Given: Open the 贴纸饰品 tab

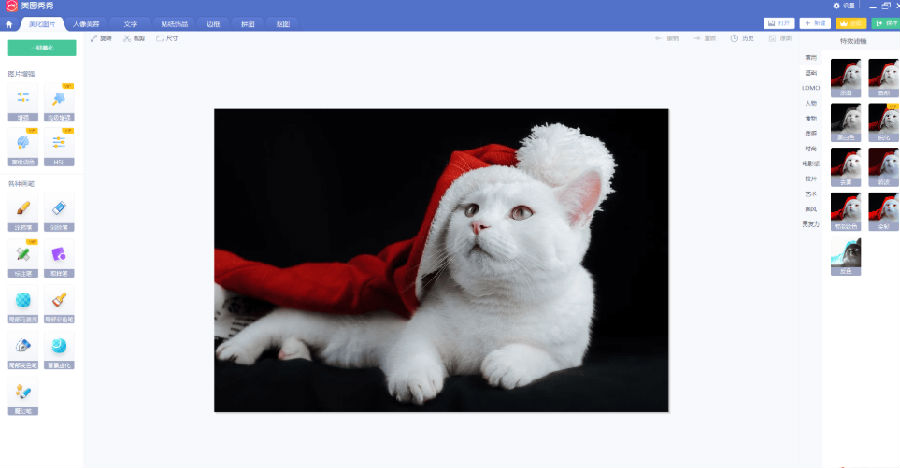Looking at the screenshot, I should (x=174, y=24).
